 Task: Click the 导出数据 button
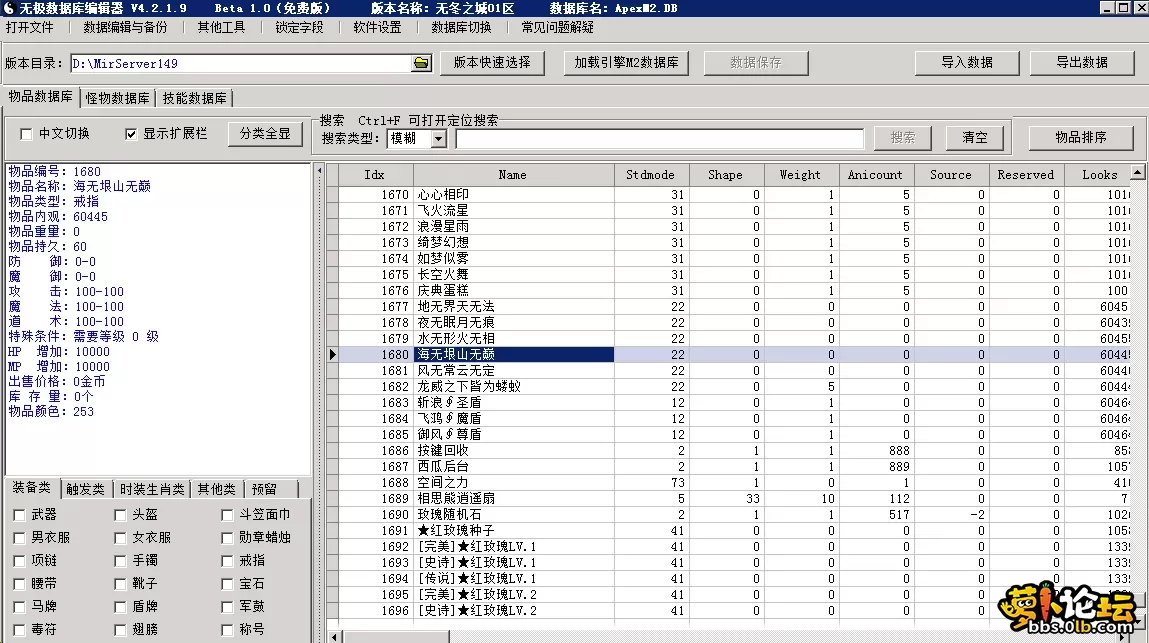click(x=1082, y=63)
